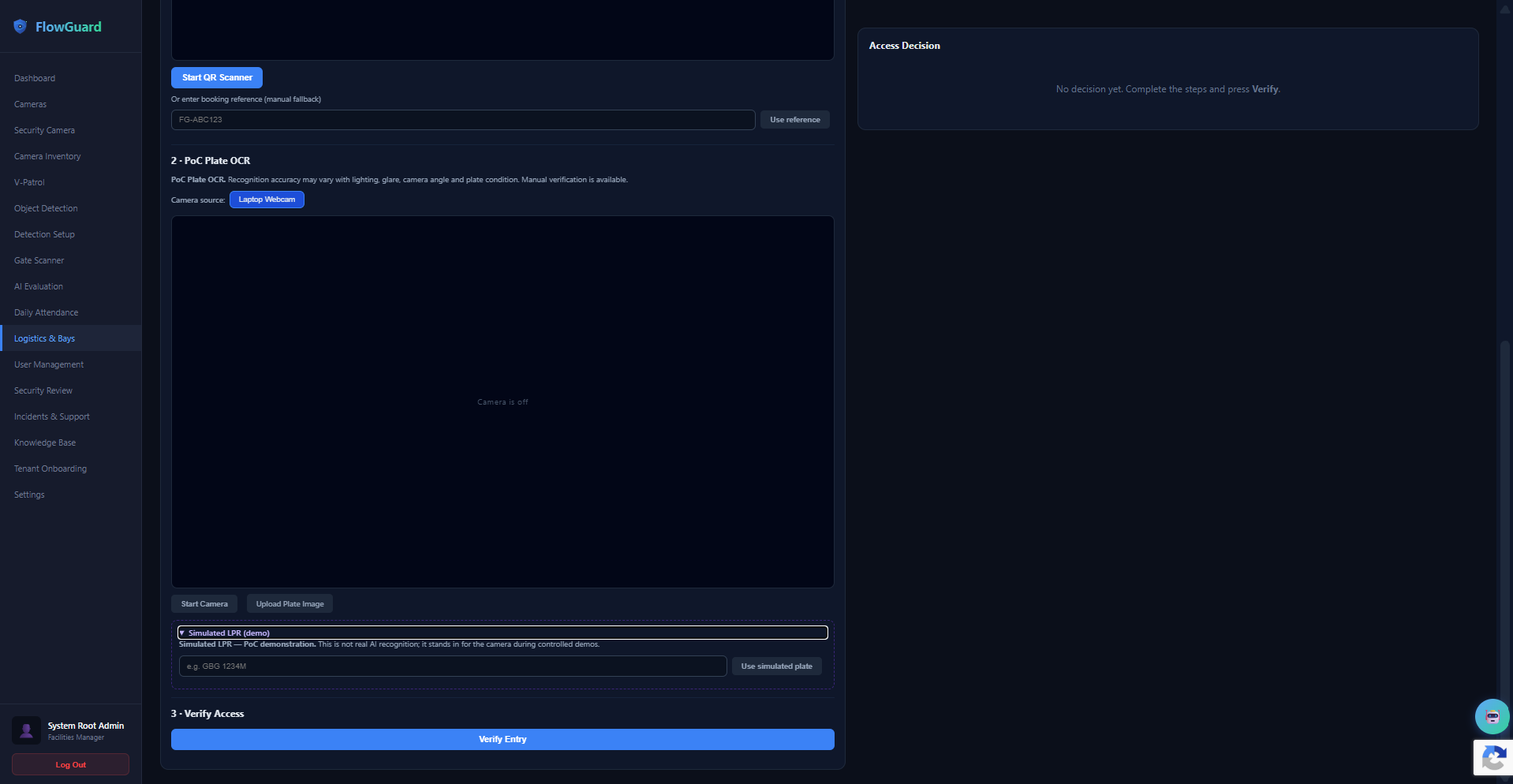This screenshot has width=1513, height=784.
Task: Log out of FlowGuard
Action: click(71, 764)
